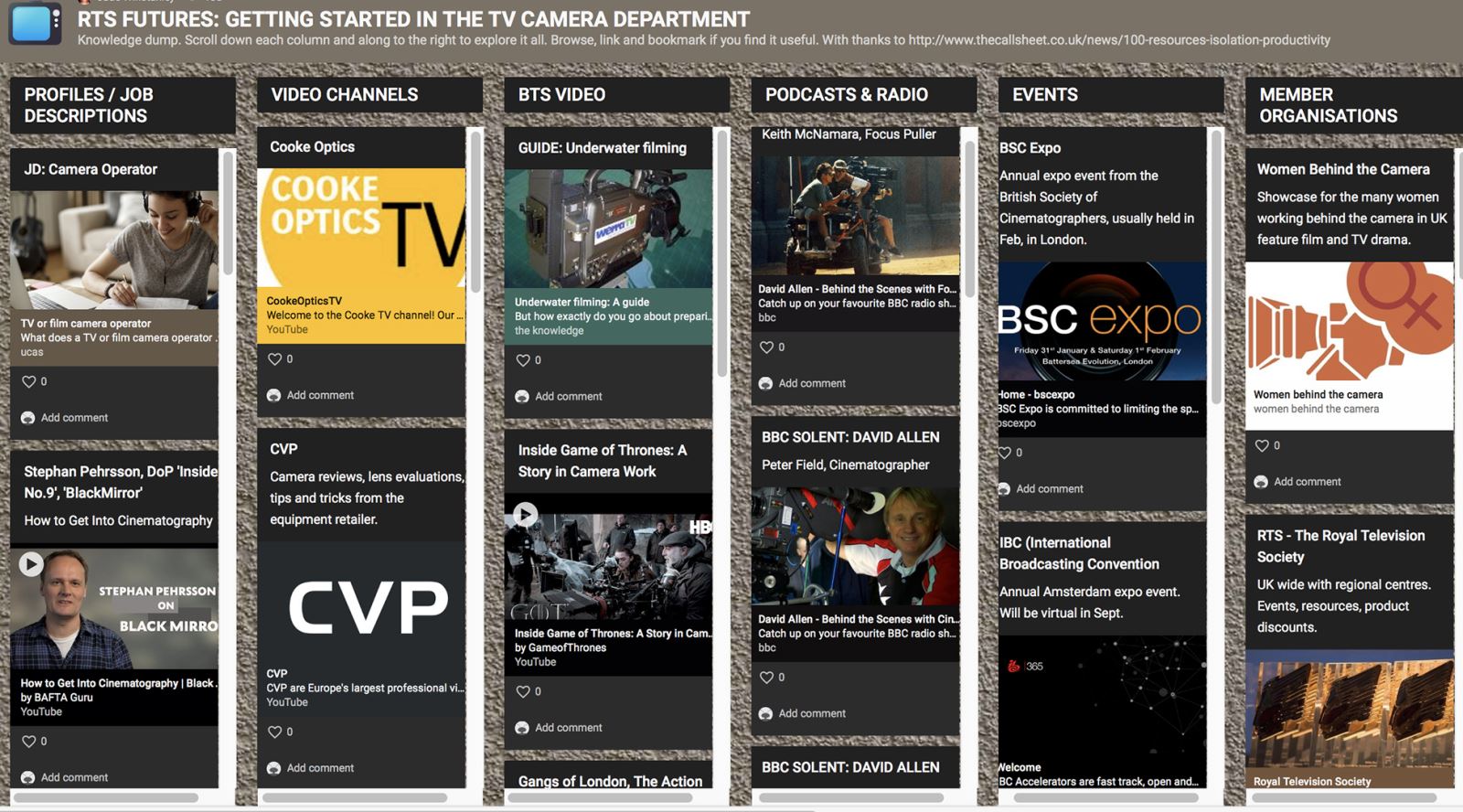Like the Keith McNamara, Focus Puller post
1463x812 pixels.
766,347
